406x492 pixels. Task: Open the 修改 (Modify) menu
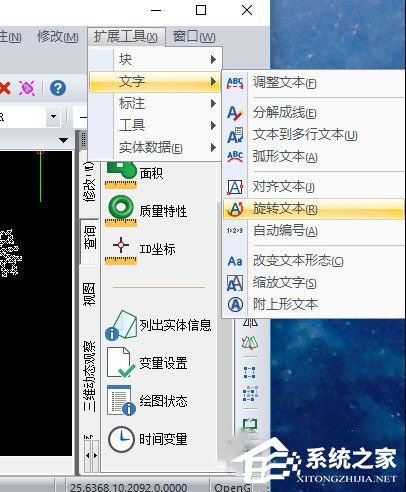click(x=58, y=36)
